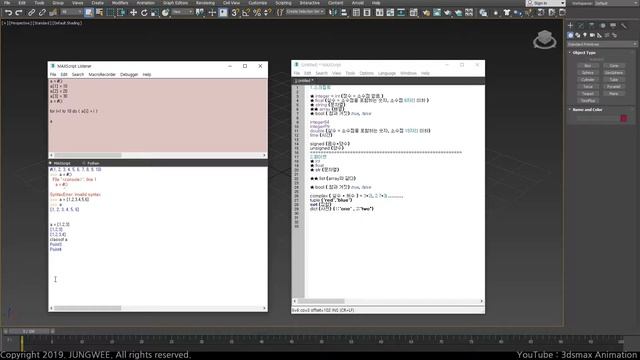Viewport: 640px width, 360px height.
Task: Open MacroRecorder menu in MAXScript Listener
Action: click(102, 75)
